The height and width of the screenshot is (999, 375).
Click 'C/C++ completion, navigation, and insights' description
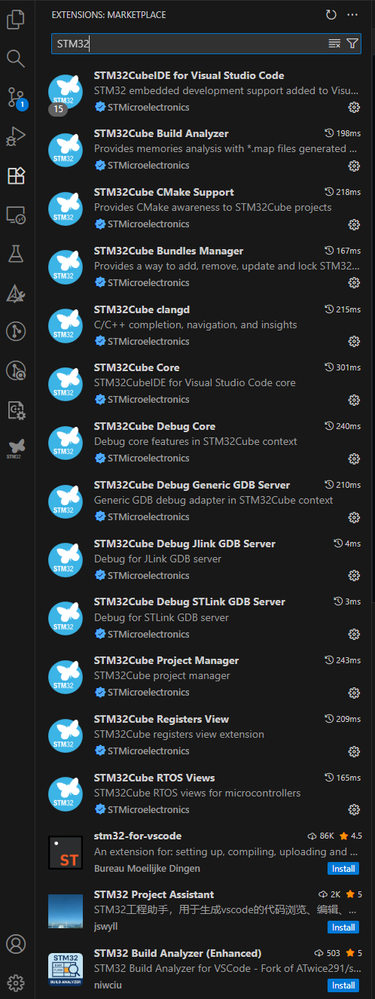(x=195, y=325)
